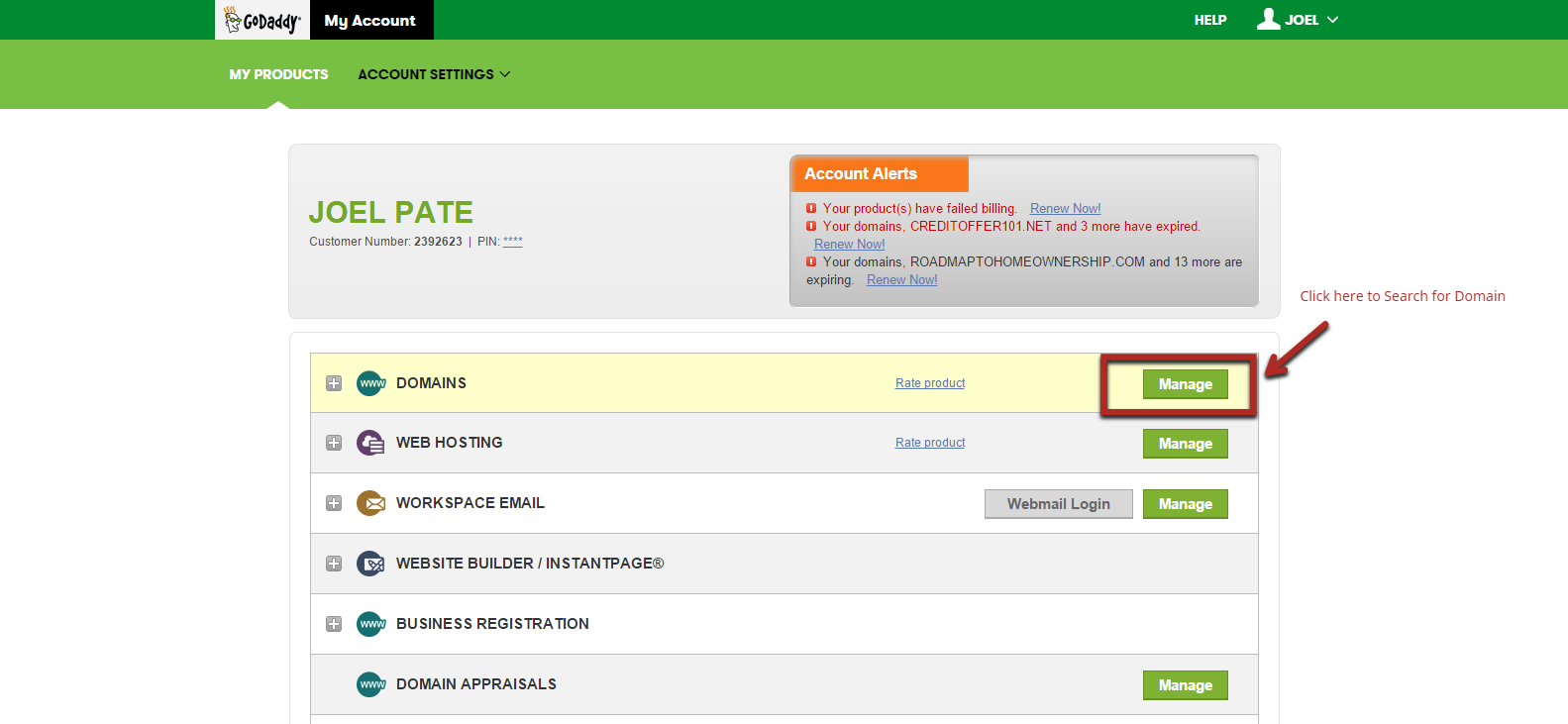Click the DOMAIN APPRAISALS row title

click(476, 684)
